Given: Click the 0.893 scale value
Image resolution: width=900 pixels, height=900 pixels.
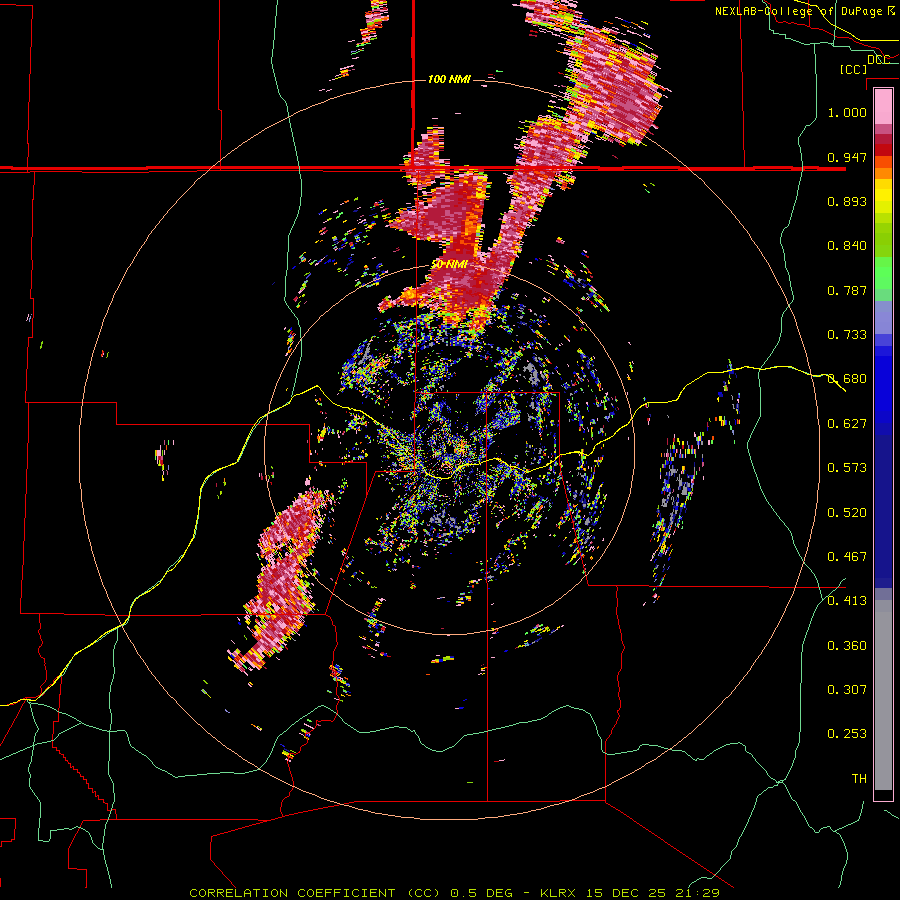Looking at the screenshot, I should 847,201.
